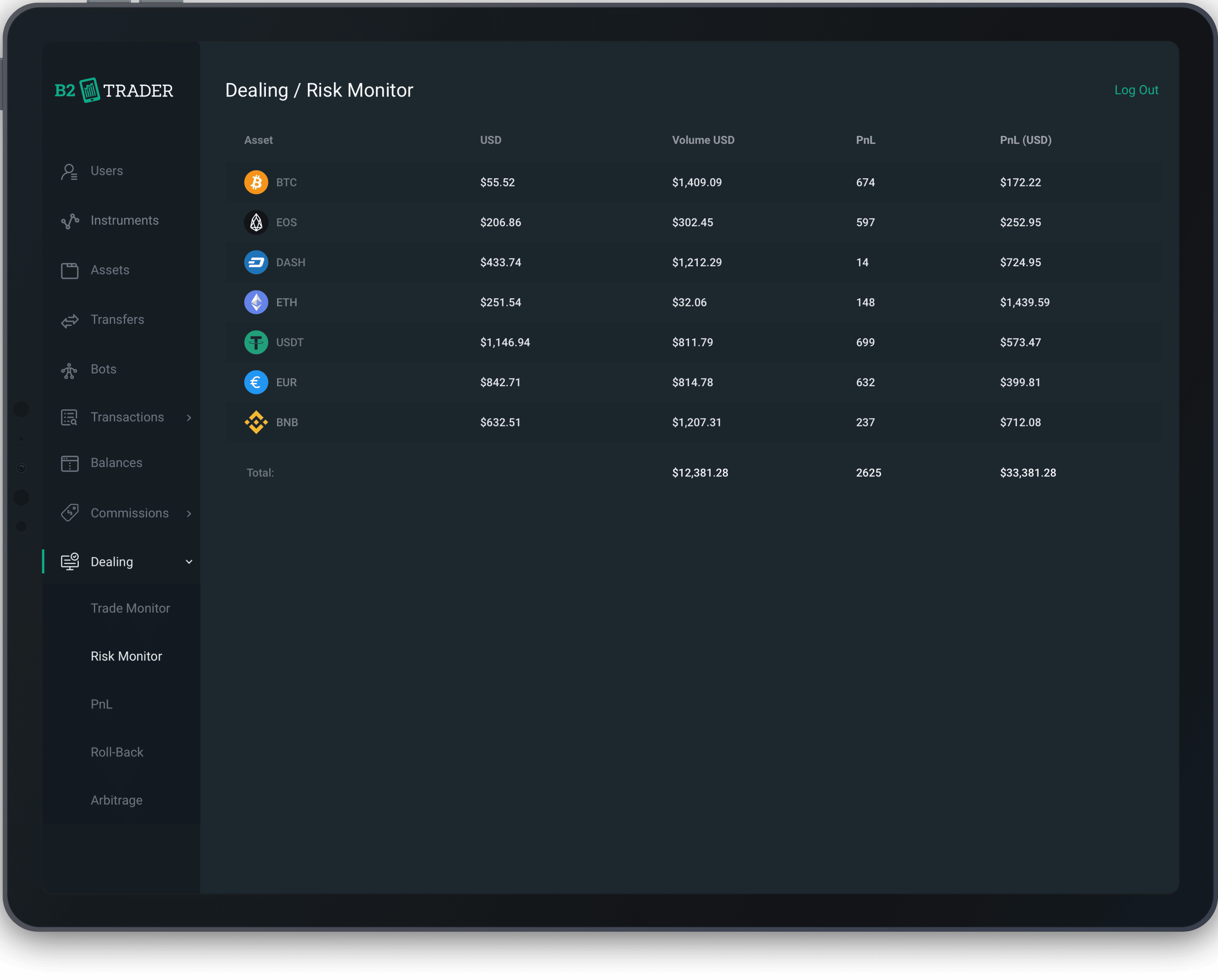Click the Bots icon in sidebar
The height and width of the screenshot is (980, 1218).
[69, 371]
